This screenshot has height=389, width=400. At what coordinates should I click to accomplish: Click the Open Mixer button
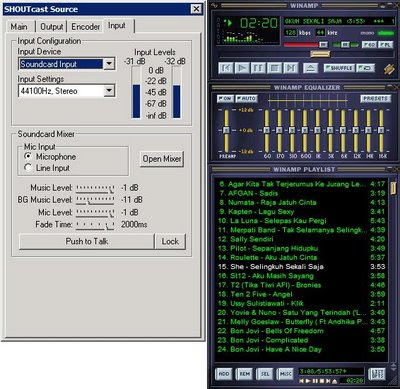coord(162,159)
